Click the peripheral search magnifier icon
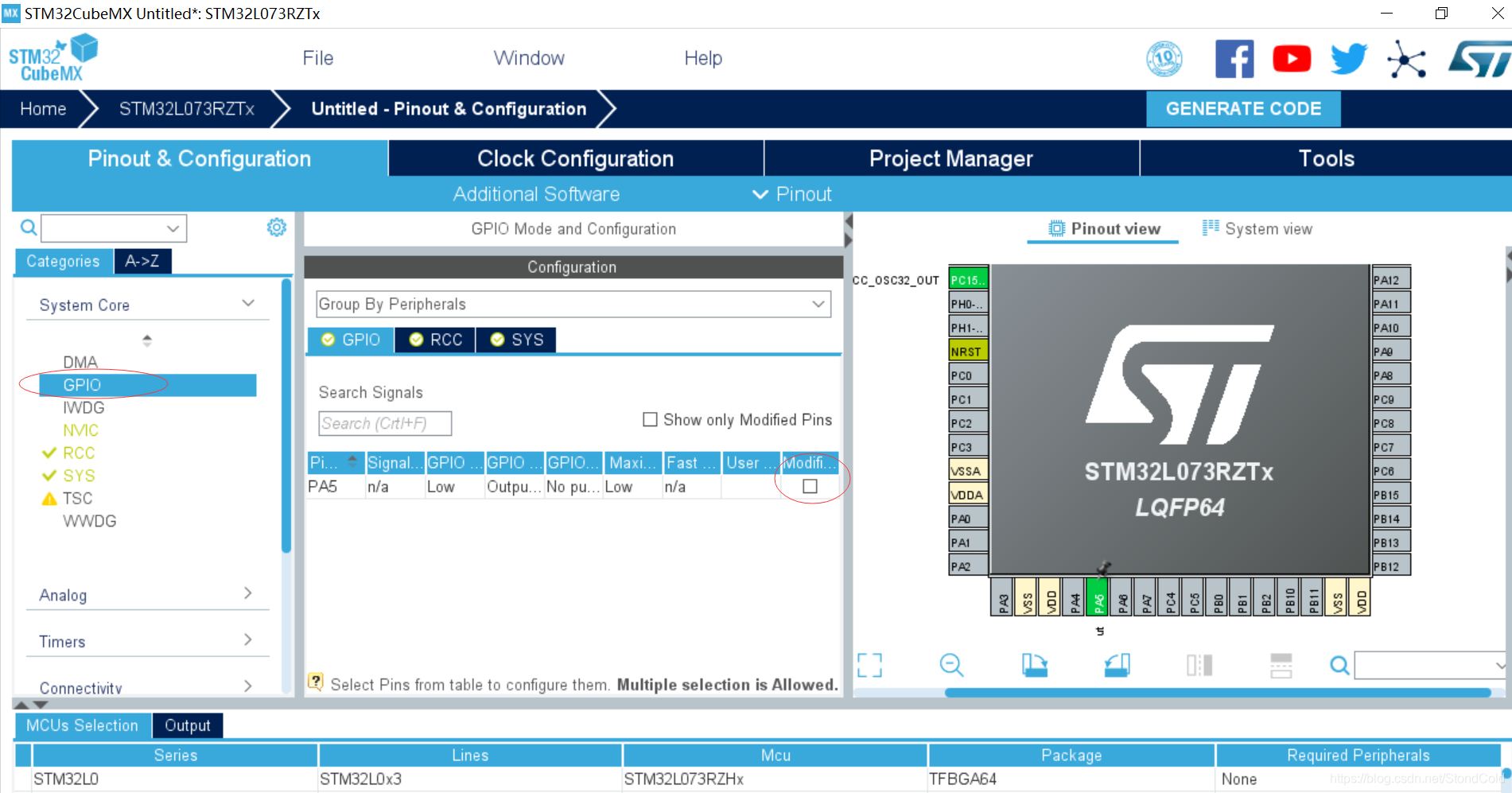The width and height of the screenshot is (1512, 793). 29,228
